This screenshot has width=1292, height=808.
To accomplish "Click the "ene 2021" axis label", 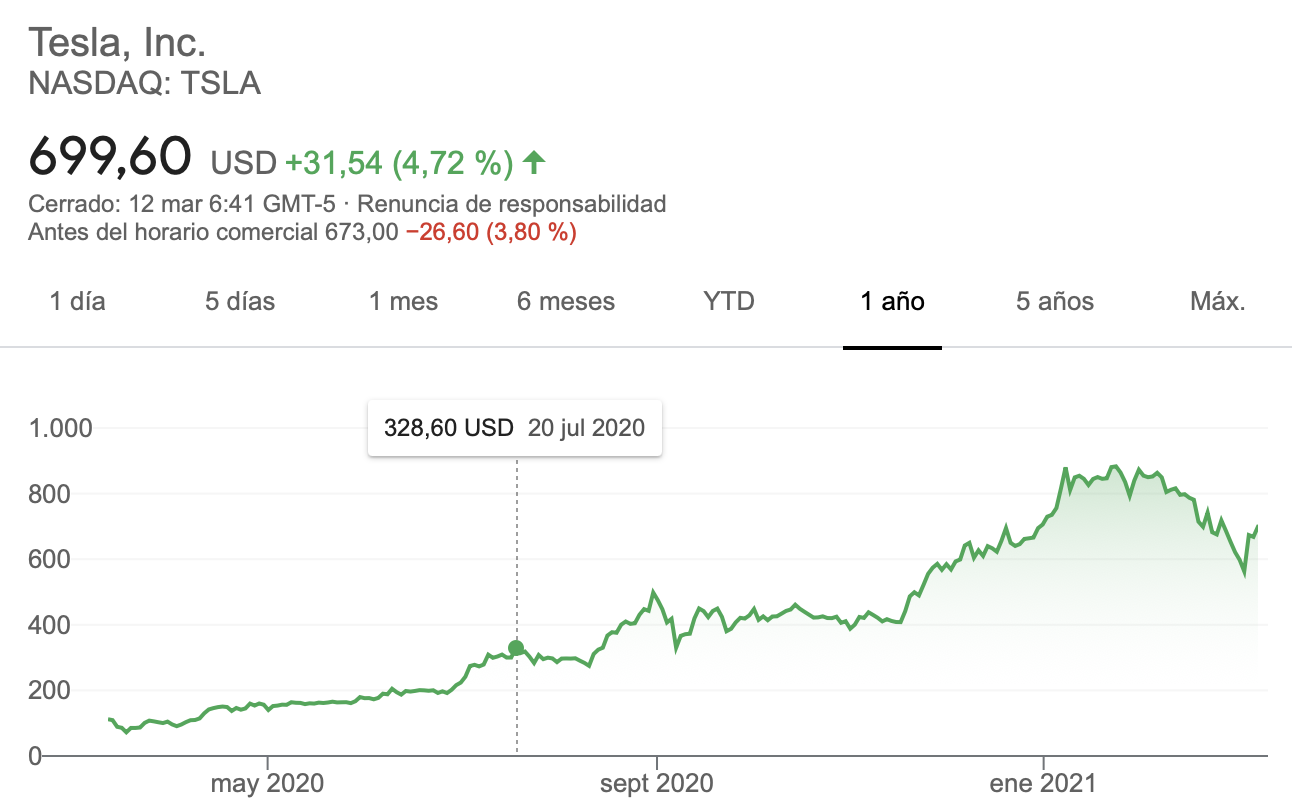I will coord(1044,783).
